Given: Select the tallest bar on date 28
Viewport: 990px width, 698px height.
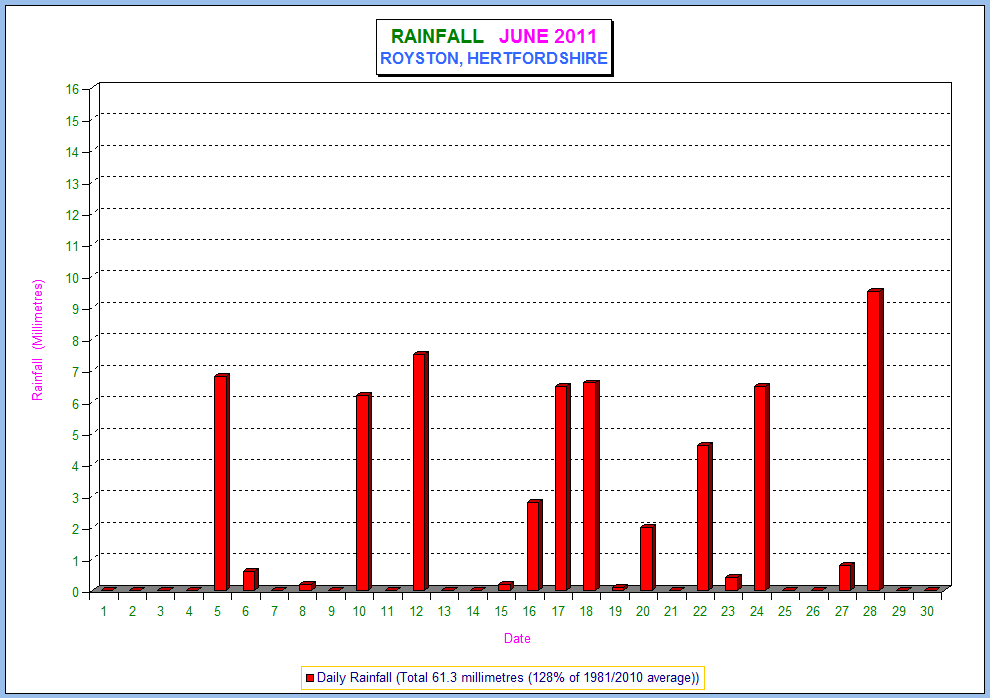Looking at the screenshot, I should click(874, 440).
